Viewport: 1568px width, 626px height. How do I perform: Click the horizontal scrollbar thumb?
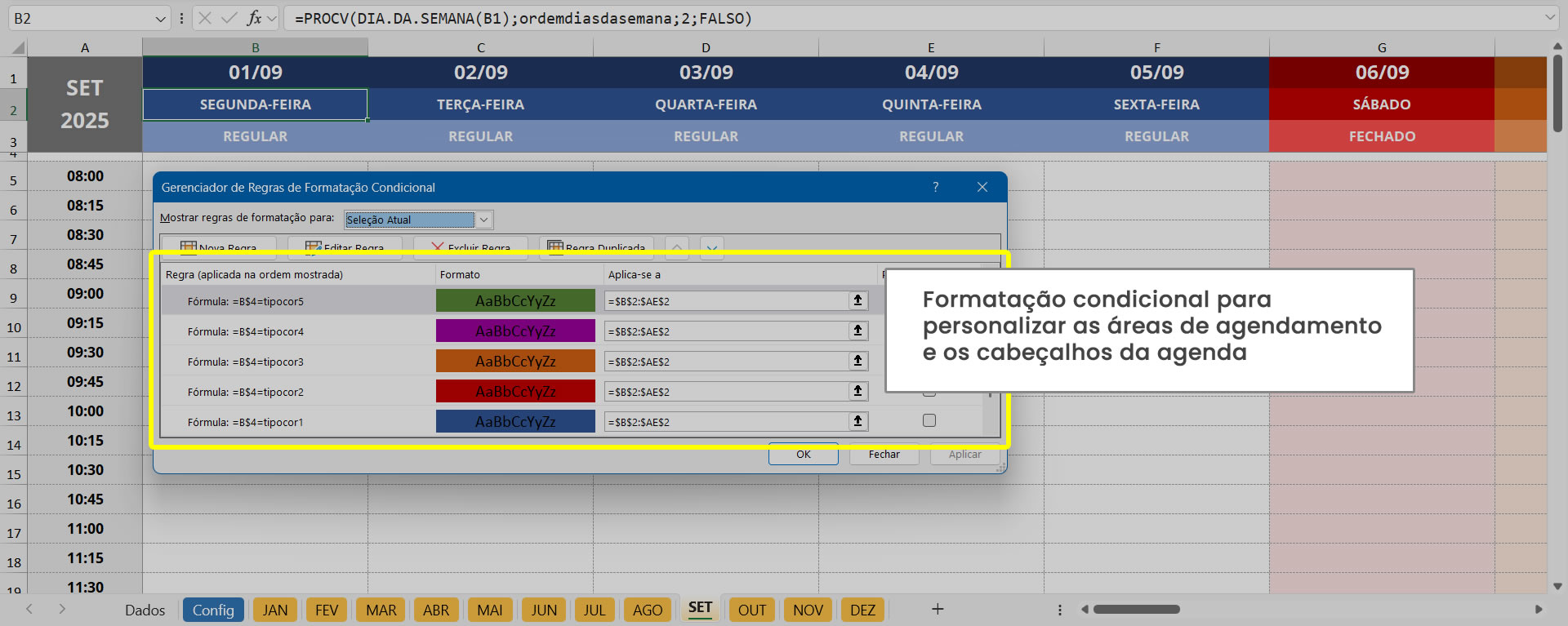1136,609
